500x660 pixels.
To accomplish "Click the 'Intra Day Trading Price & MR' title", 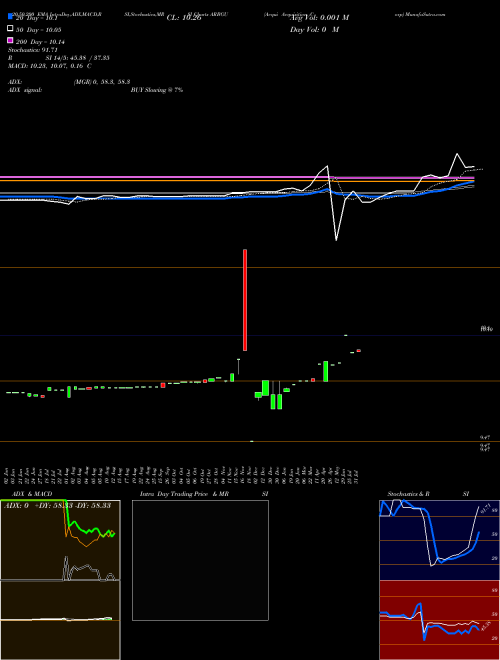I will tap(184, 494).
